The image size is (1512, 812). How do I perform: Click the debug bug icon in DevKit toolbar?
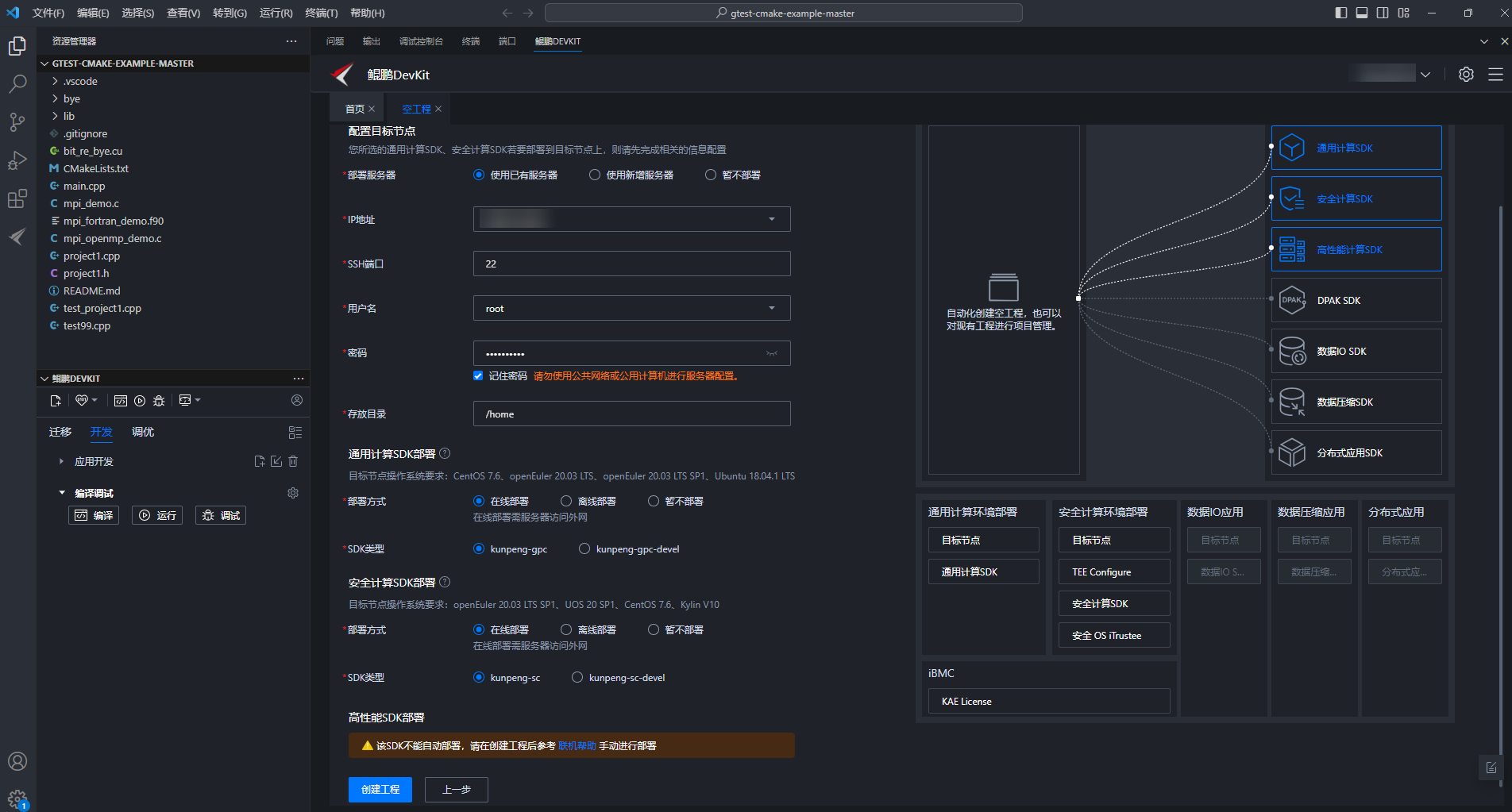(159, 401)
